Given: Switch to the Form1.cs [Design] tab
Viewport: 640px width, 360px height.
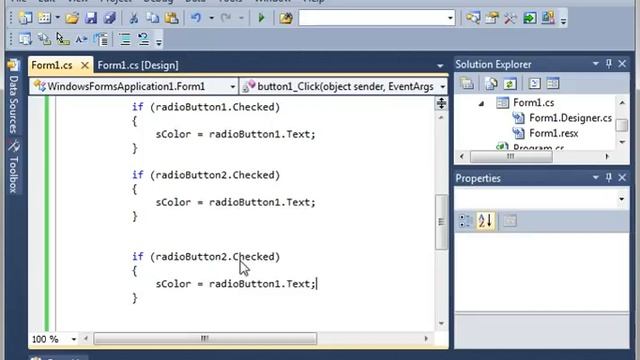Looking at the screenshot, I should 138,65.
